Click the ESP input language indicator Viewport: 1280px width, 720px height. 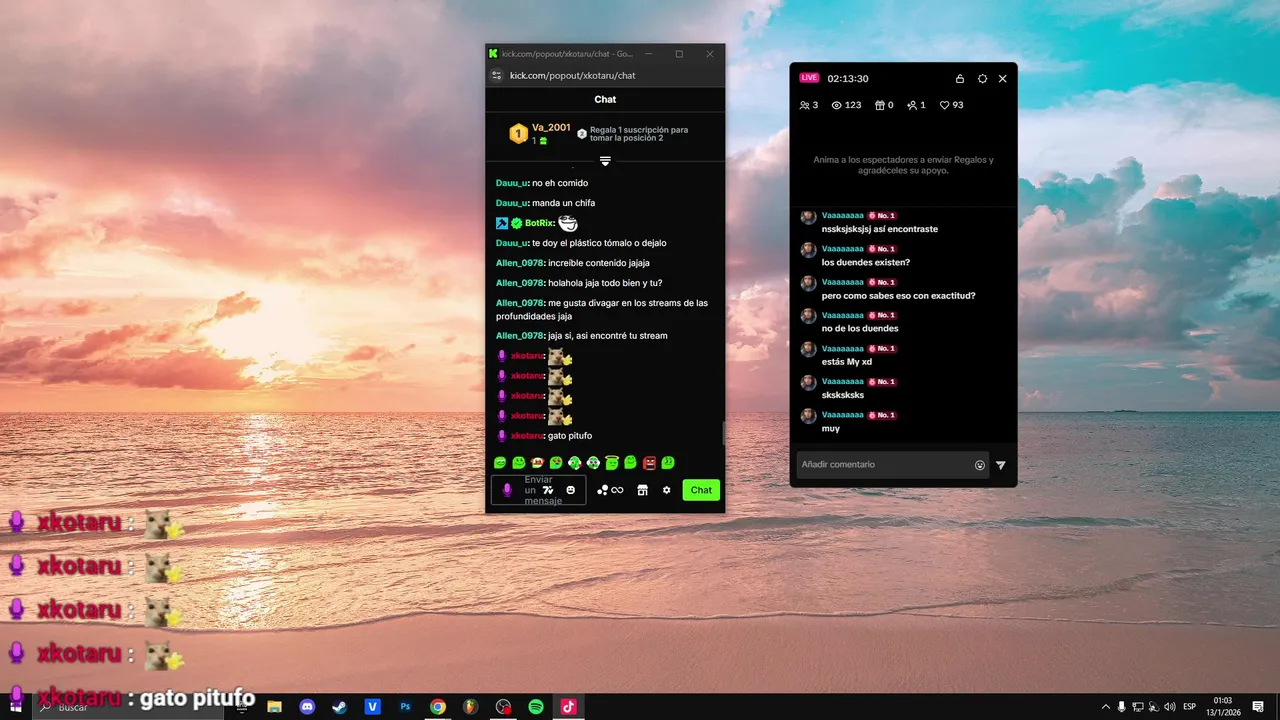(x=1190, y=707)
